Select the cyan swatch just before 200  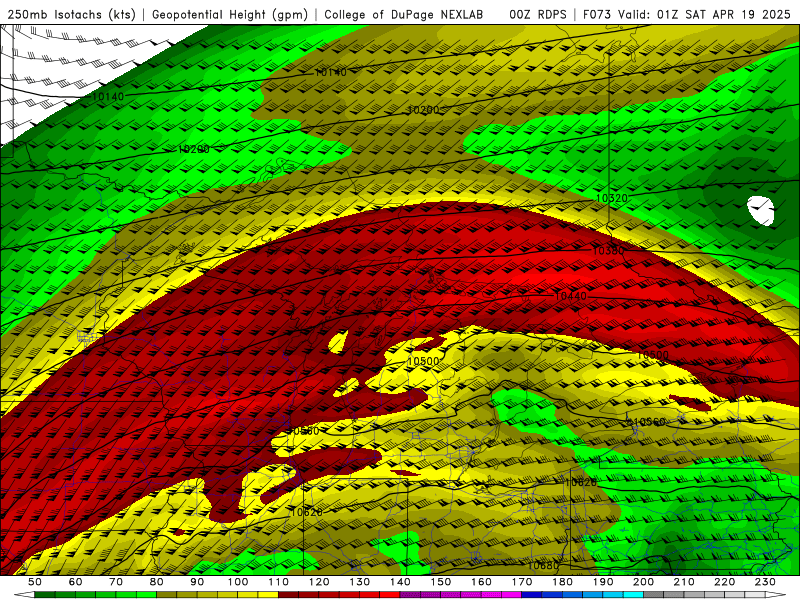[633, 595]
